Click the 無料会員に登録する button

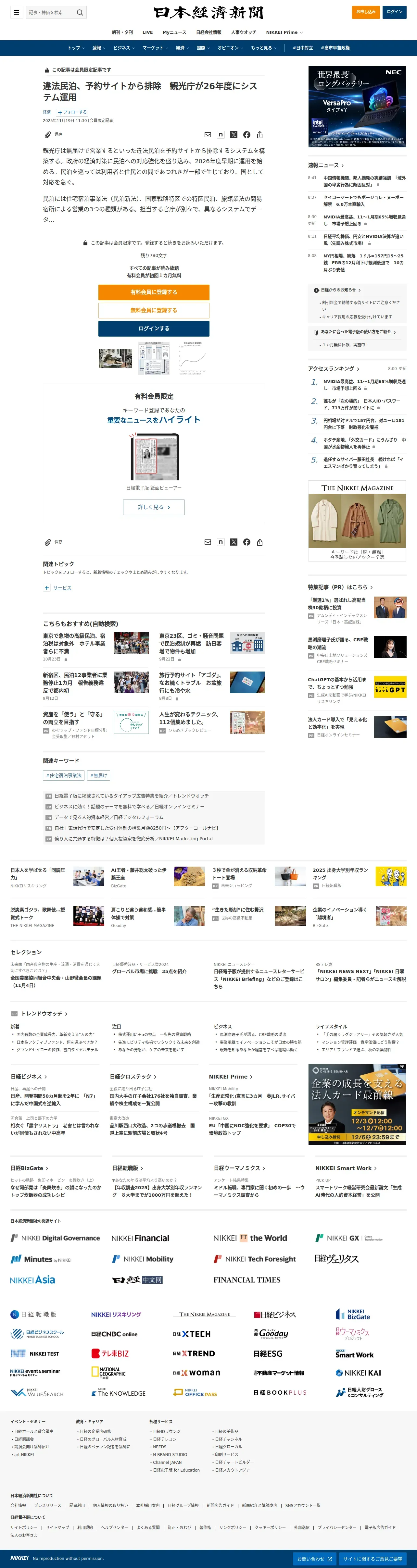pyautogui.click(x=154, y=310)
